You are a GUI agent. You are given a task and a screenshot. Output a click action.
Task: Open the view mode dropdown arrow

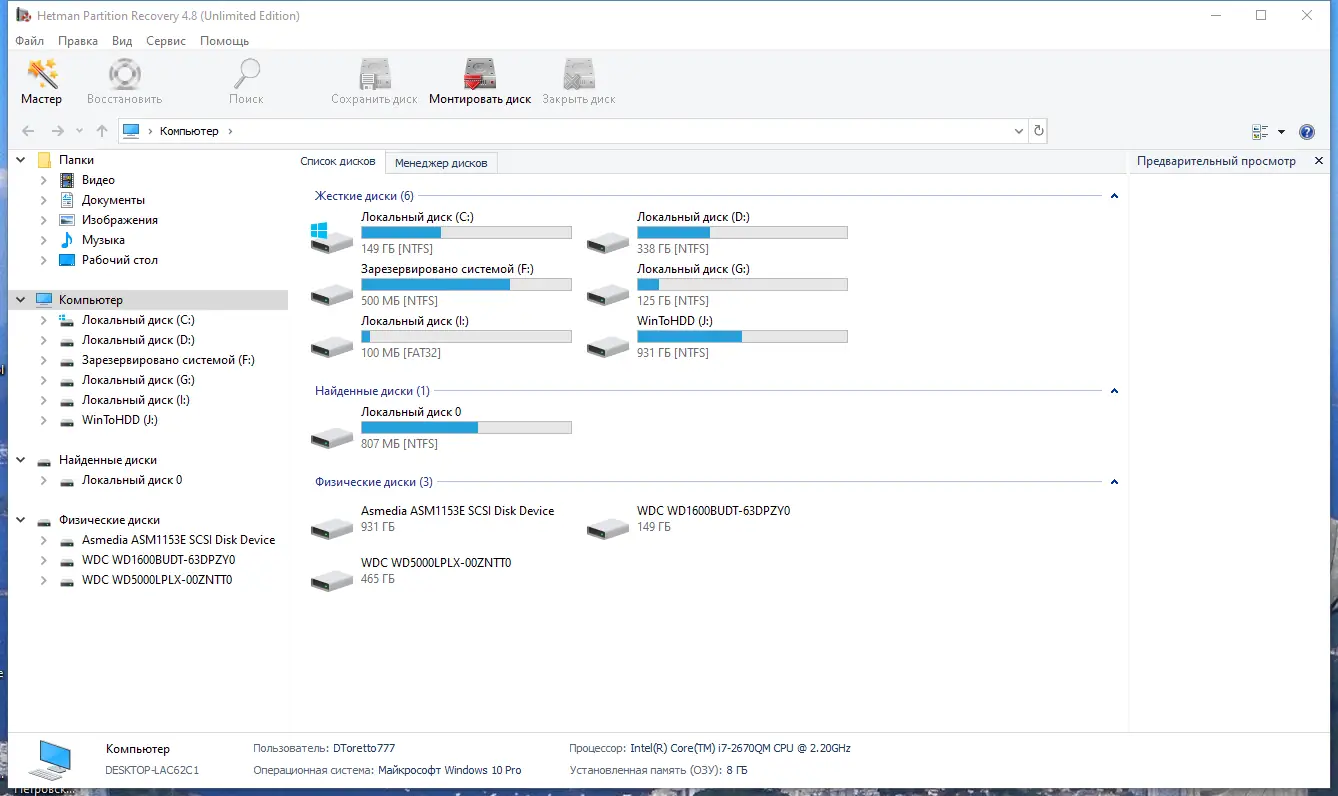[1281, 132]
